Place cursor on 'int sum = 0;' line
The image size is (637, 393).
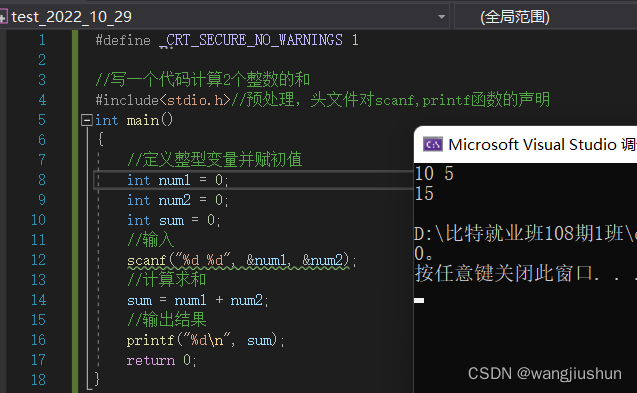coord(173,220)
